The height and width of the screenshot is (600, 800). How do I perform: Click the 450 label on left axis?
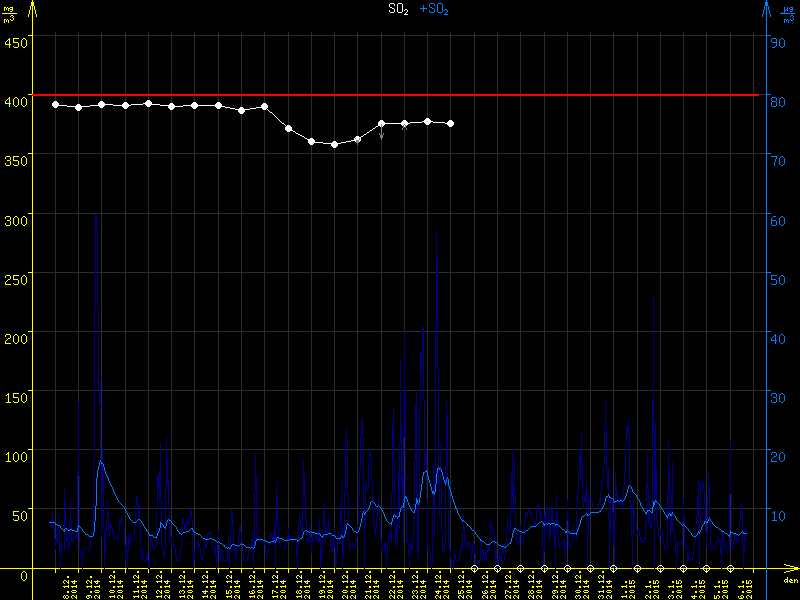pos(15,41)
